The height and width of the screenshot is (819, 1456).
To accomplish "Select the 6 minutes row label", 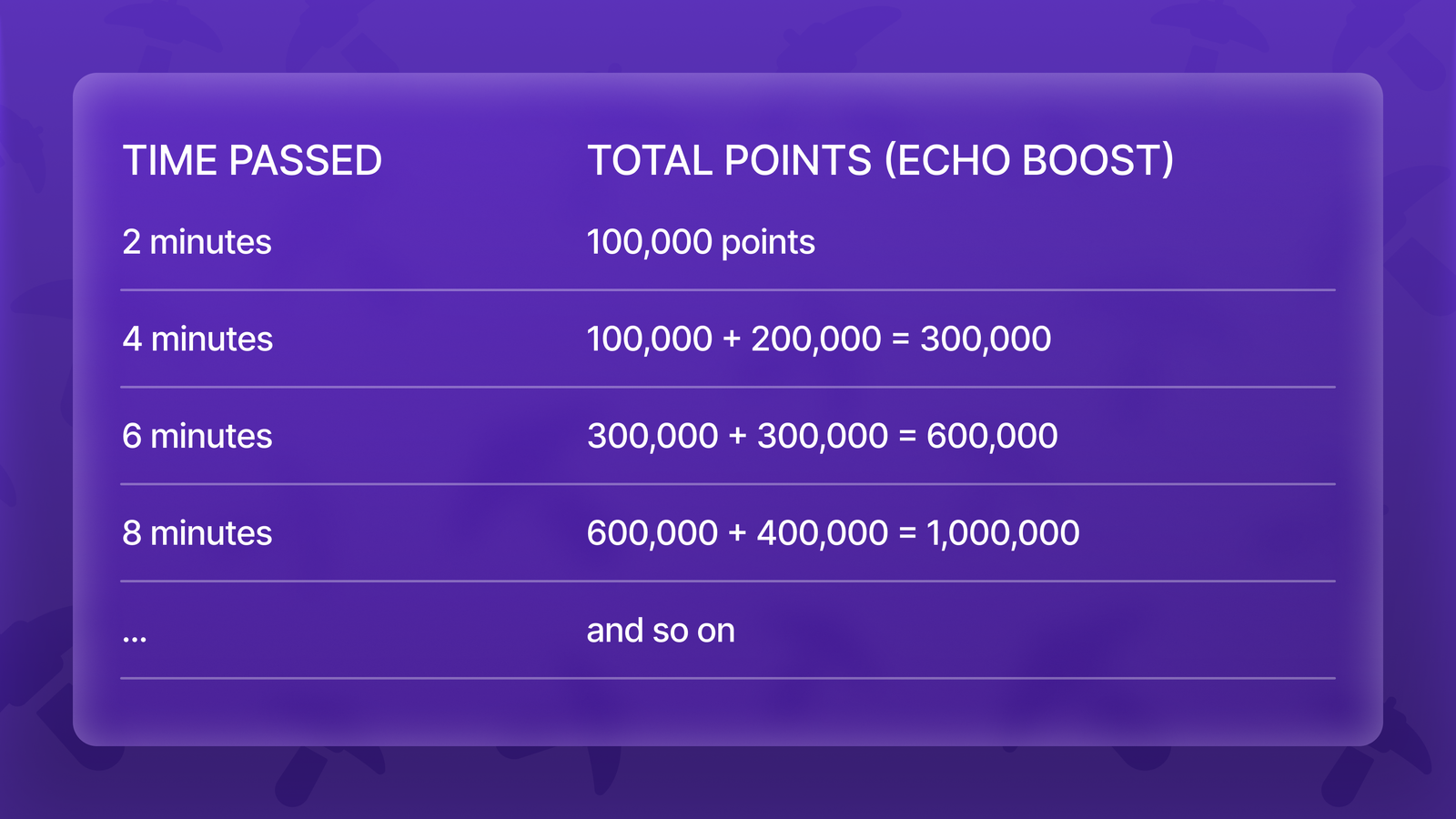I will click(x=197, y=436).
